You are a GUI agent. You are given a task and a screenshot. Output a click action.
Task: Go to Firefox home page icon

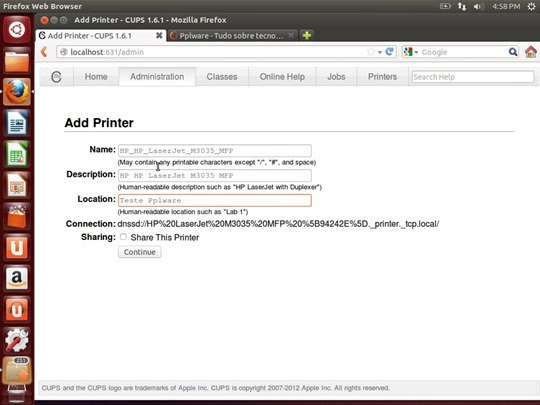531,52
